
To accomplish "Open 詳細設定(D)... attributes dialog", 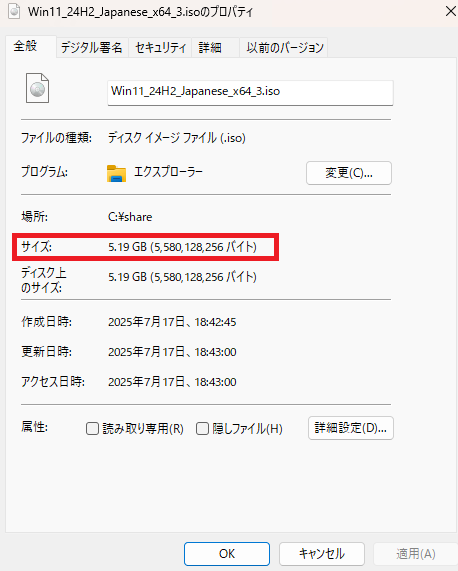I will tap(351, 428).
